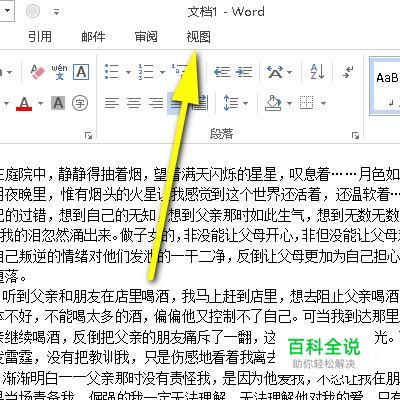
Task: Select the AaB style thumbnail
Action: coord(385,87)
